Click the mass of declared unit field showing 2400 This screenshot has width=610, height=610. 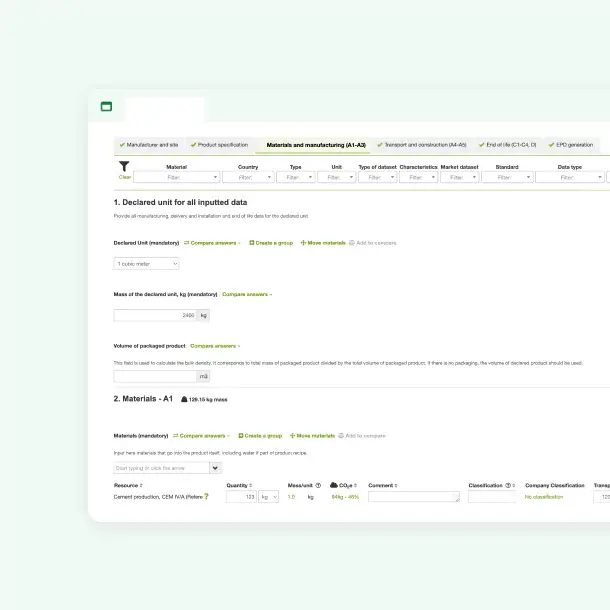pos(155,315)
